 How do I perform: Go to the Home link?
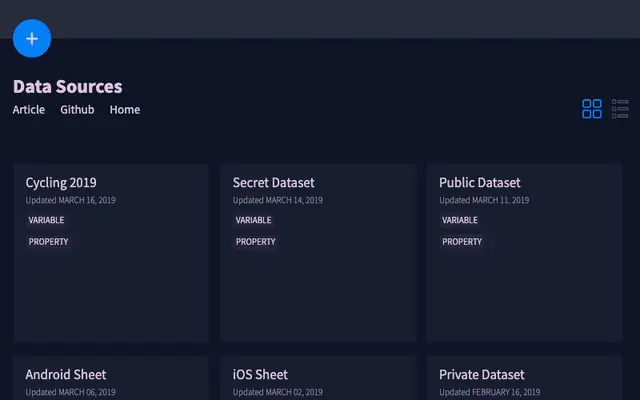point(125,110)
